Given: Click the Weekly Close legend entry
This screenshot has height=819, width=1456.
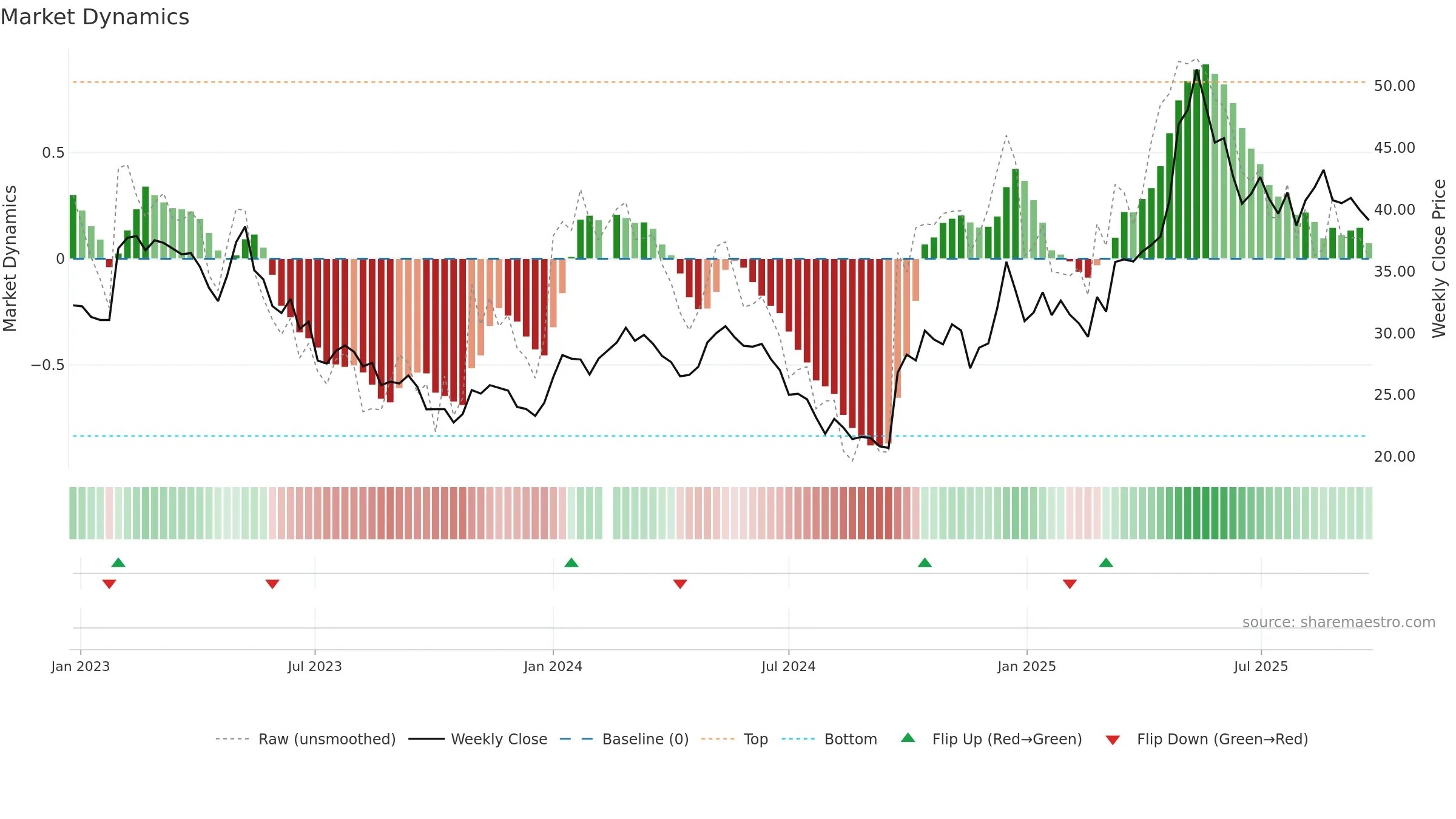Looking at the screenshot, I should coord(477,739).
